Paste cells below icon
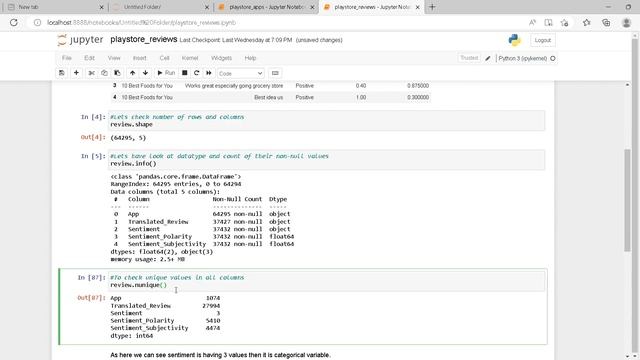 pos(117,73)
